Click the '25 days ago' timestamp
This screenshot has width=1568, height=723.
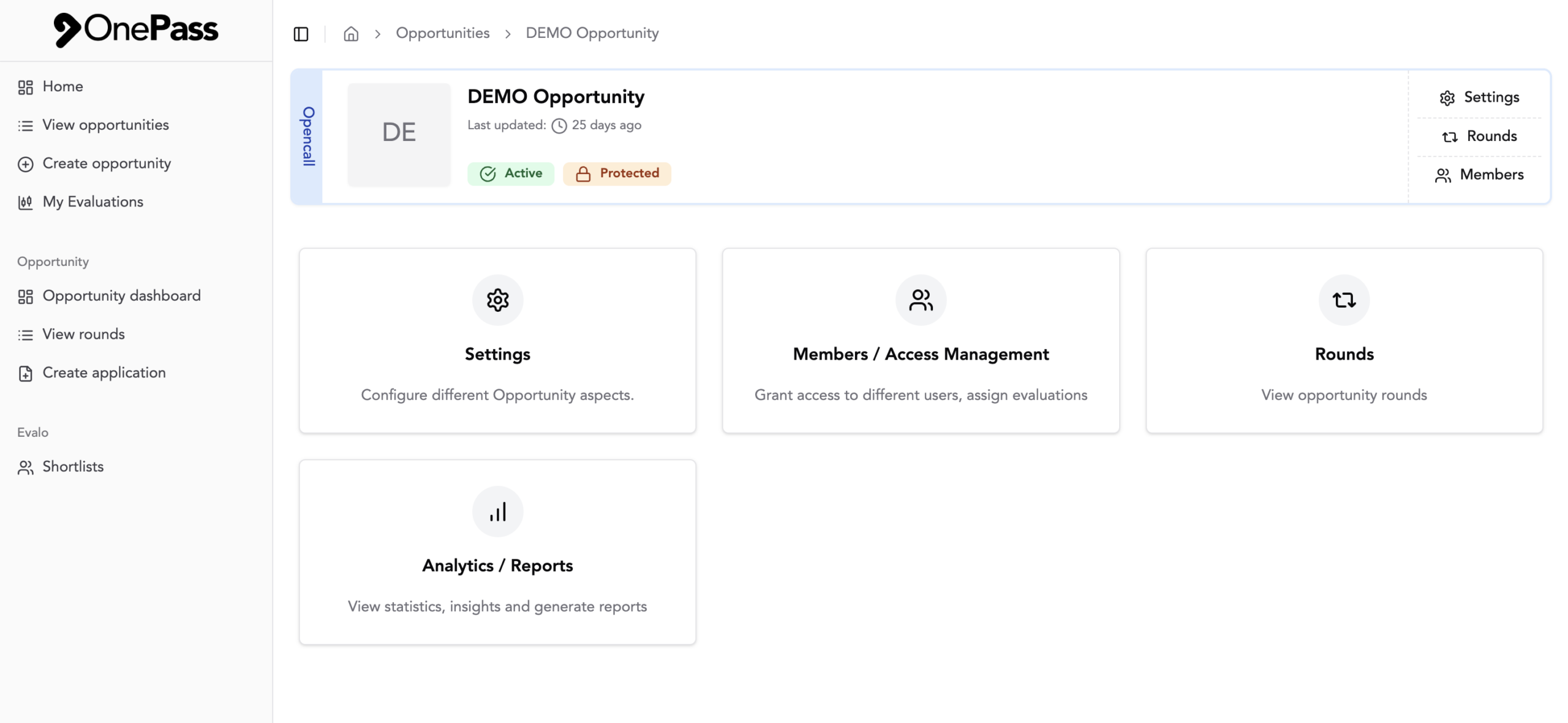[x=606, y=125]
